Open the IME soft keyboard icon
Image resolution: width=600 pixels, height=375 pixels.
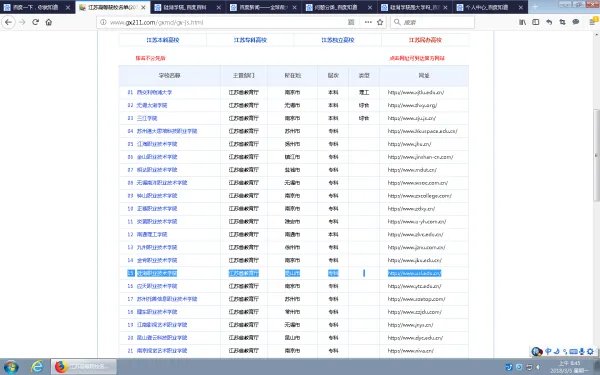click(x=573, y=351)
